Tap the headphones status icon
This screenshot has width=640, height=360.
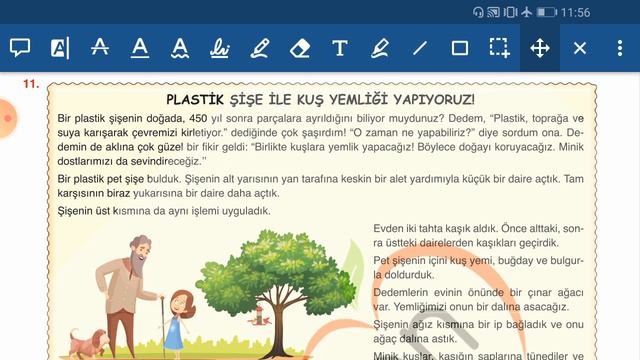[x=478, y=12]
